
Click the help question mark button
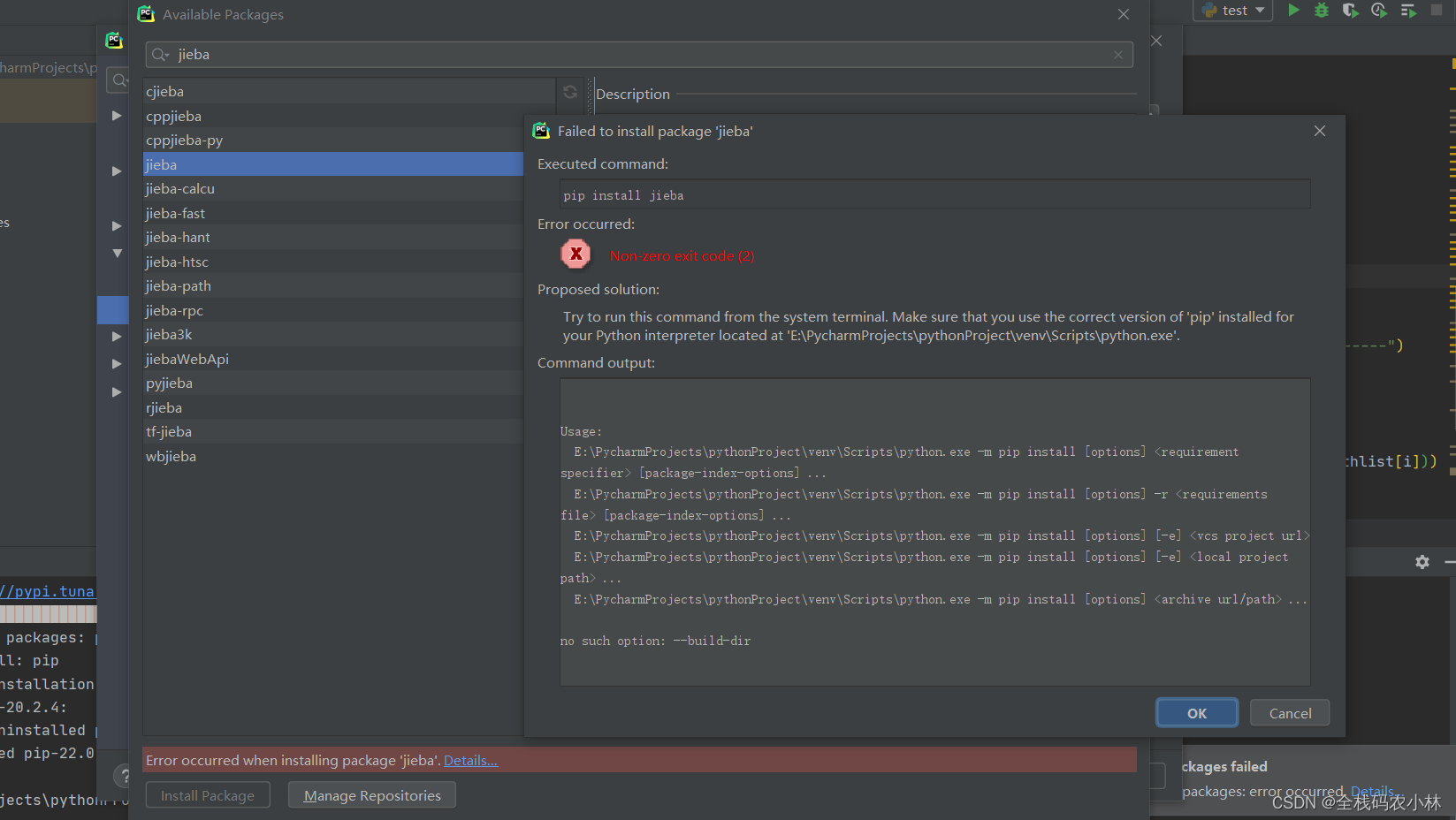122,776
